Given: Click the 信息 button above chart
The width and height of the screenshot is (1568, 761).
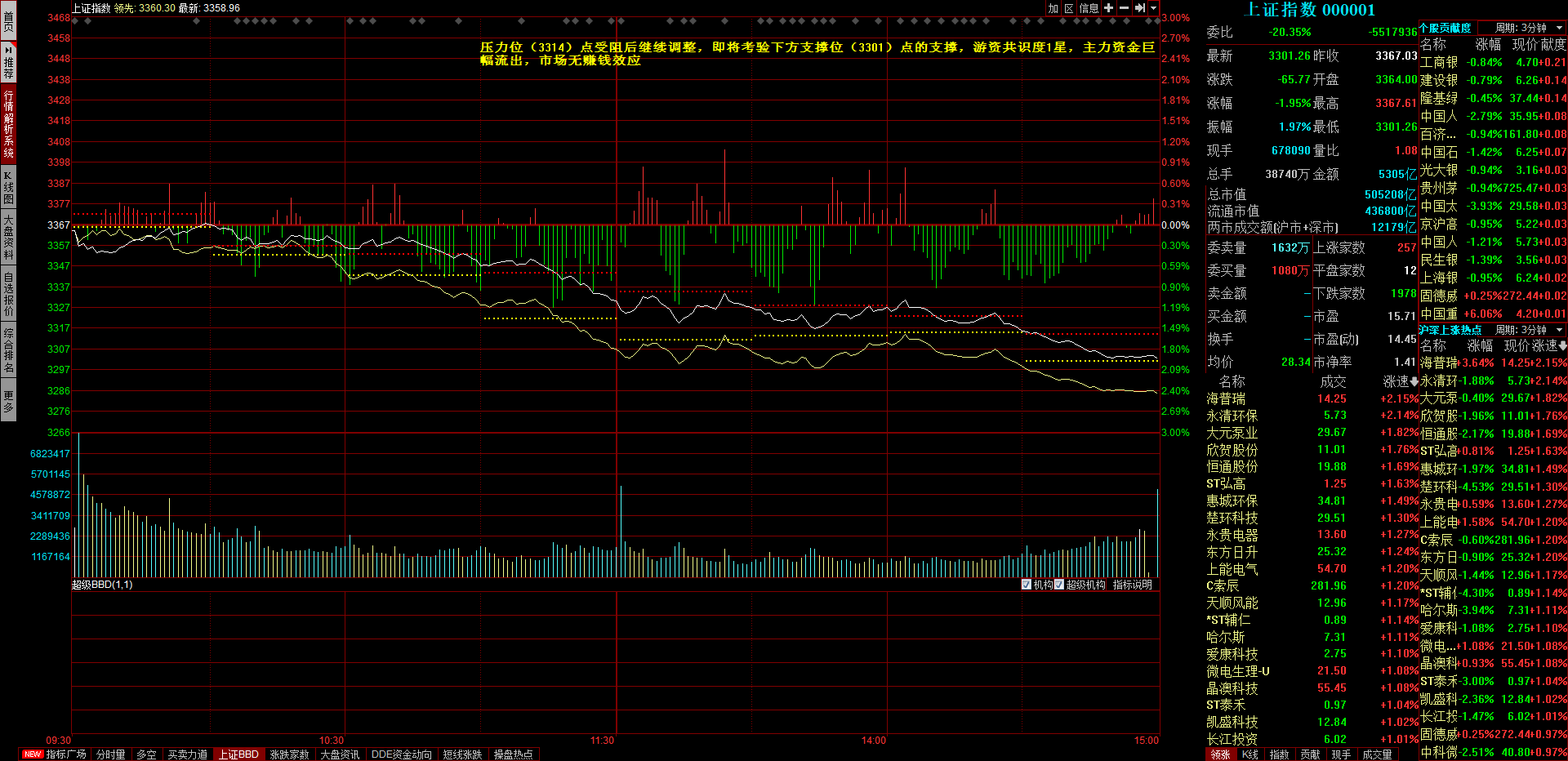Looking at the screenshot, I should pos(1089,8).
